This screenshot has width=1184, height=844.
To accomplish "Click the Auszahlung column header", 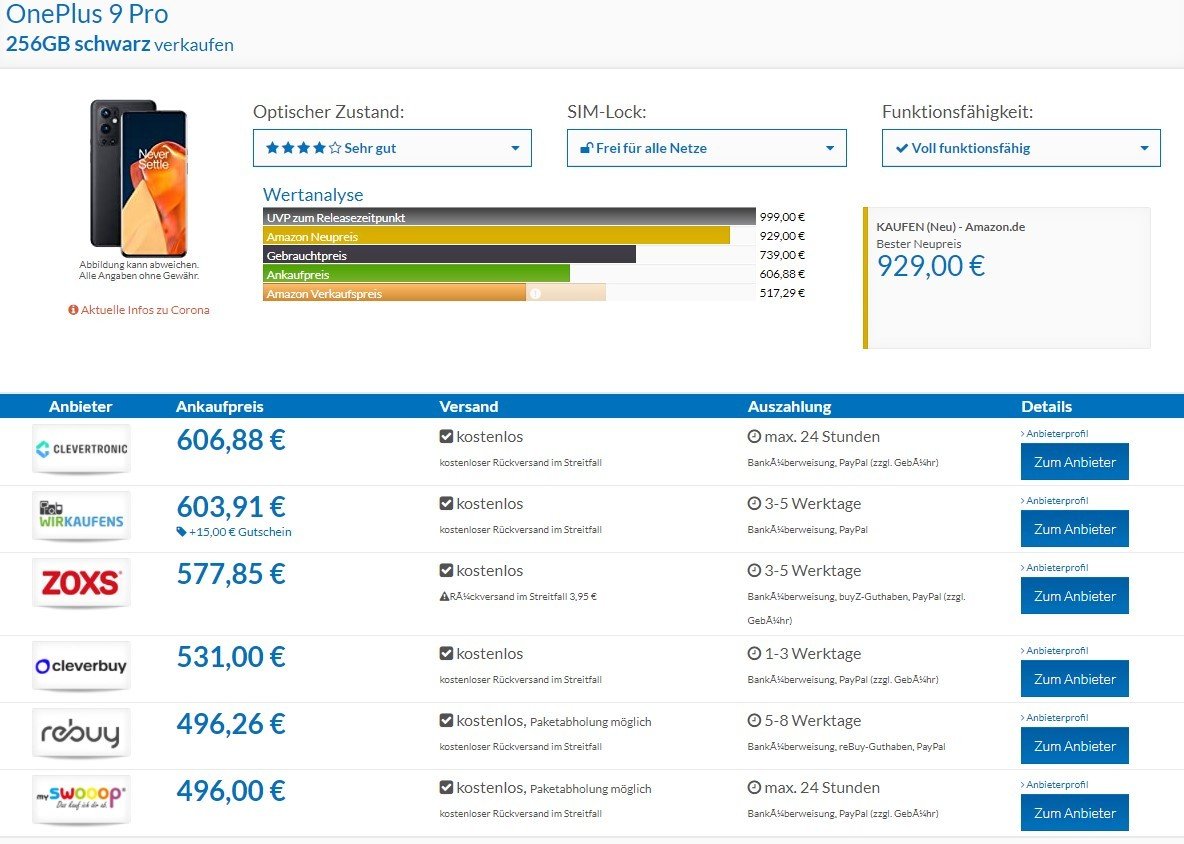I will (x=789, y=406).
